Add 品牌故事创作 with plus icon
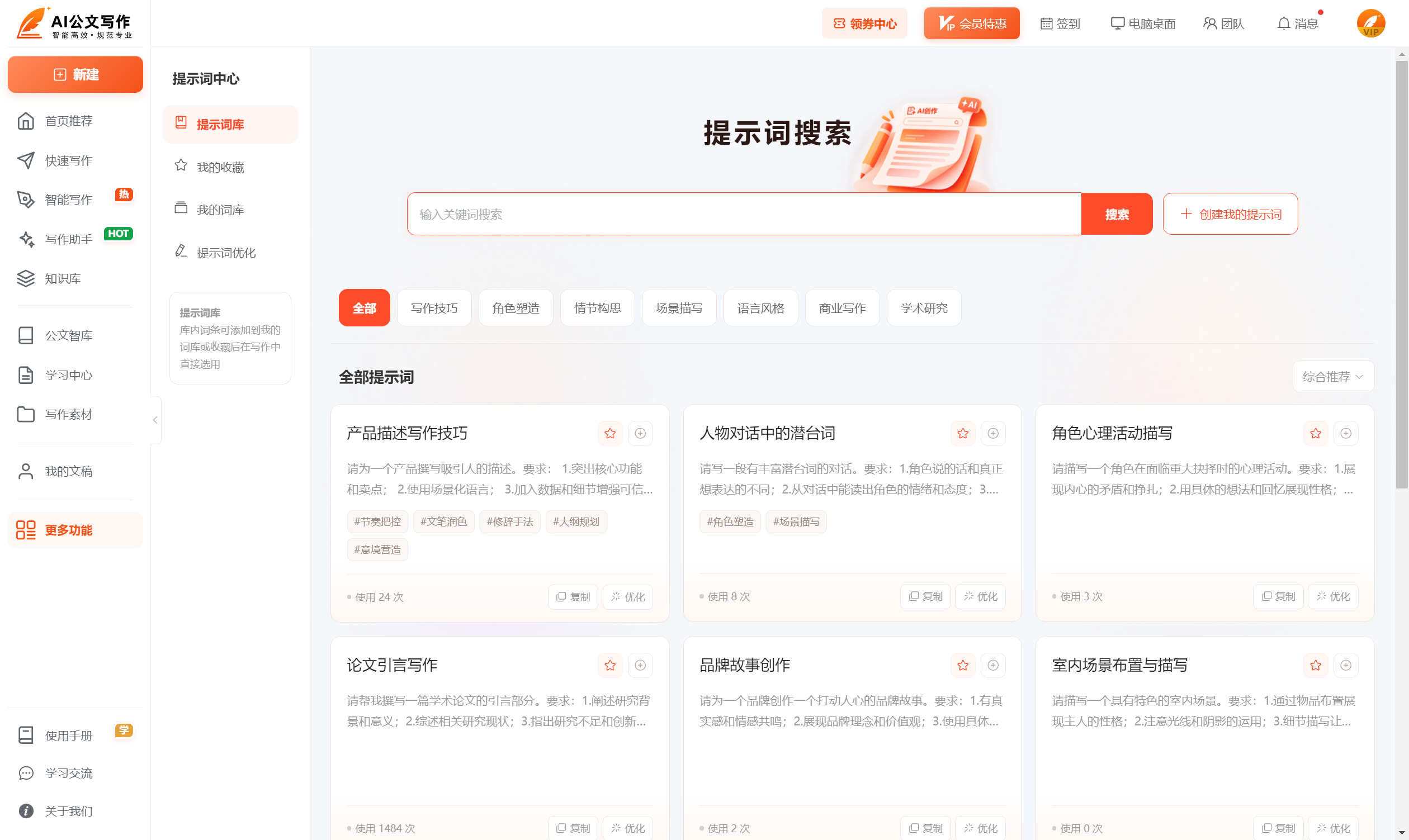This screenshot has height=840, width=1409. pyautogui.click(x=993, y=665)
